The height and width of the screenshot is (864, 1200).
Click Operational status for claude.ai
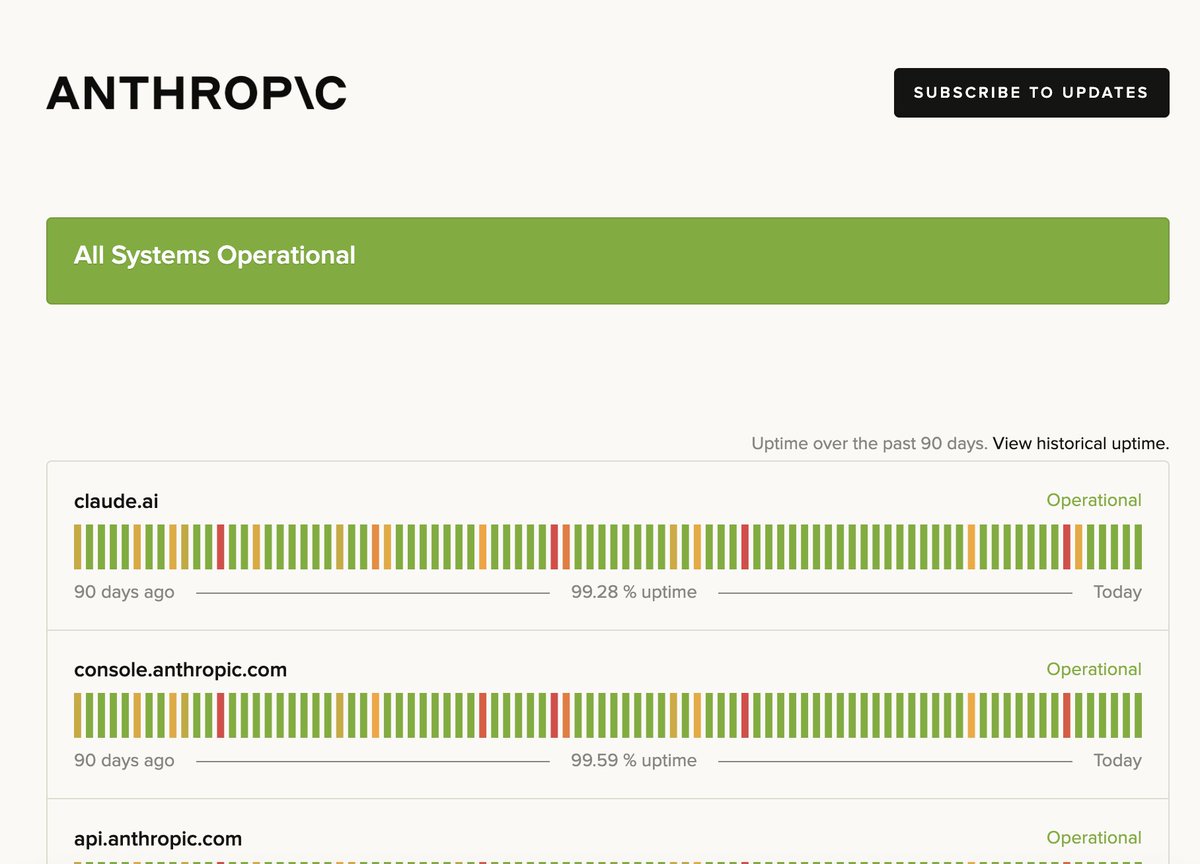click(1094, 500)
